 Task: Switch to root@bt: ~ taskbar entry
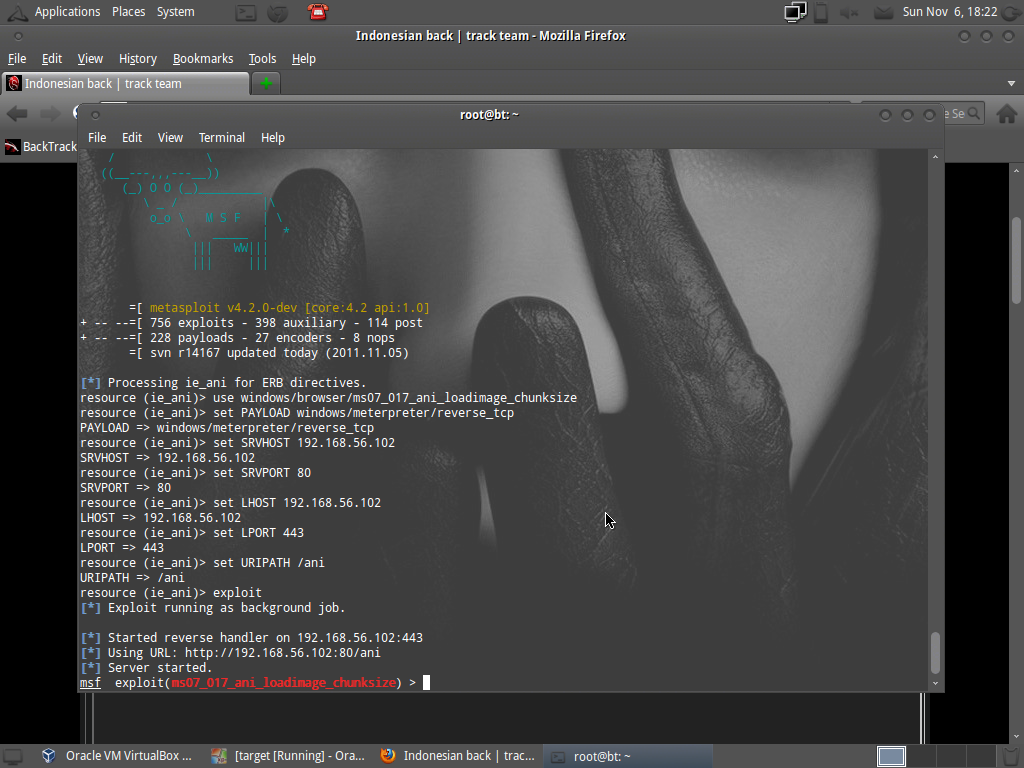[627, 756]
